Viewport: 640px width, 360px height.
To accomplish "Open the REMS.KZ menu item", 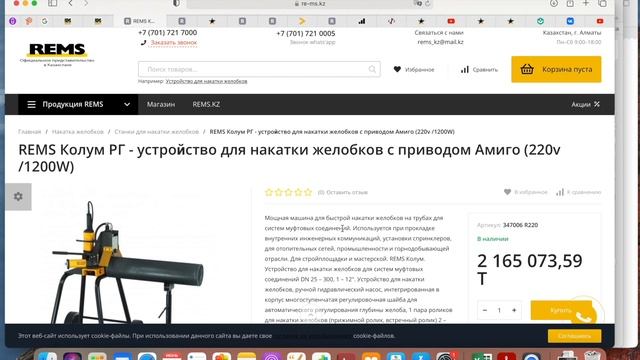I will (x=206, y=104).
